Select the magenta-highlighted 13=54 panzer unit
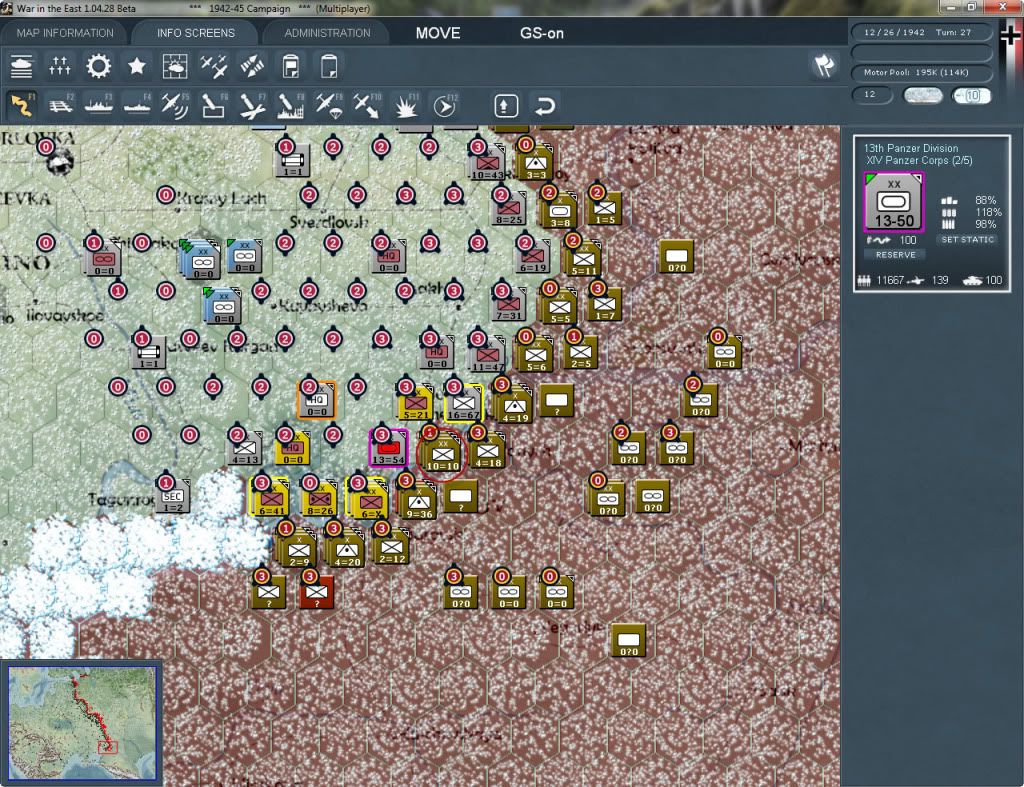The height and width of the screenshot is (787, 1024). tap(388, 448)
